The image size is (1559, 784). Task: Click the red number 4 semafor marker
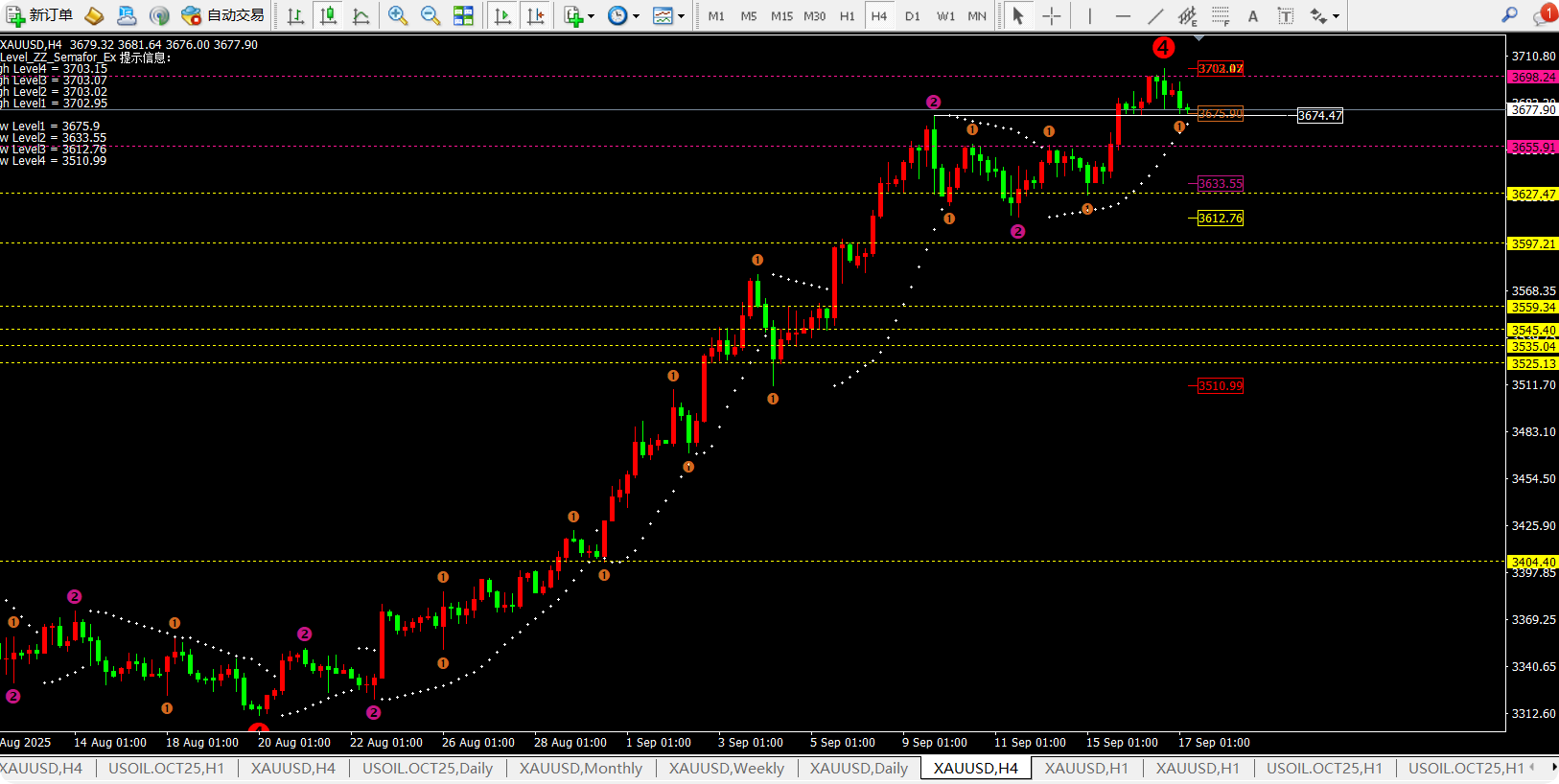pyautogui.click(x=1163, y=48)
